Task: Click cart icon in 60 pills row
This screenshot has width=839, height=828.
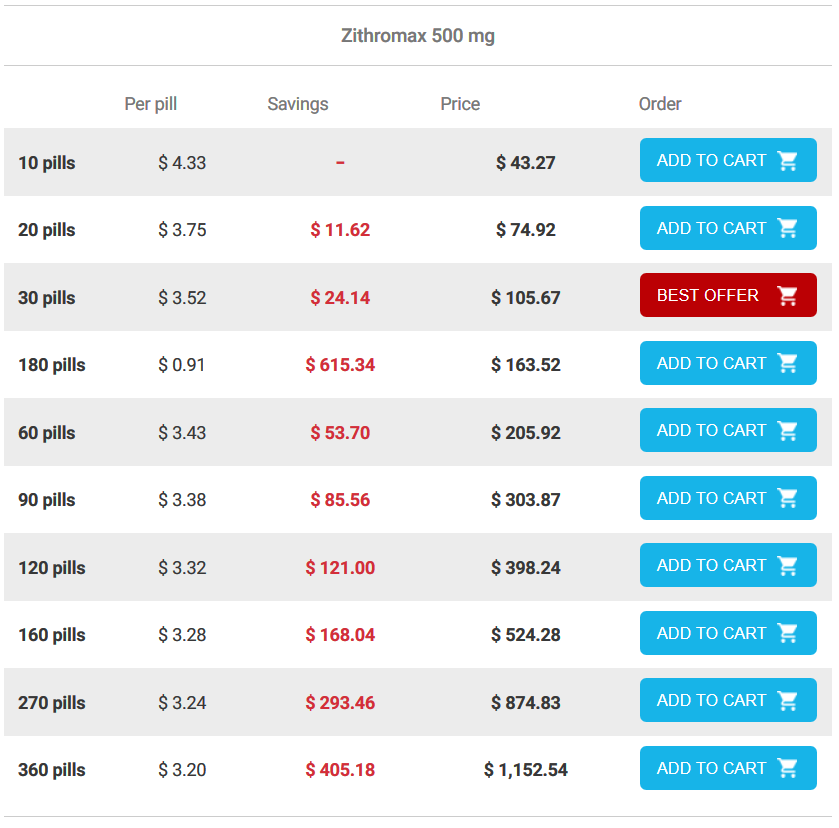Action: [x=788, y=431]
